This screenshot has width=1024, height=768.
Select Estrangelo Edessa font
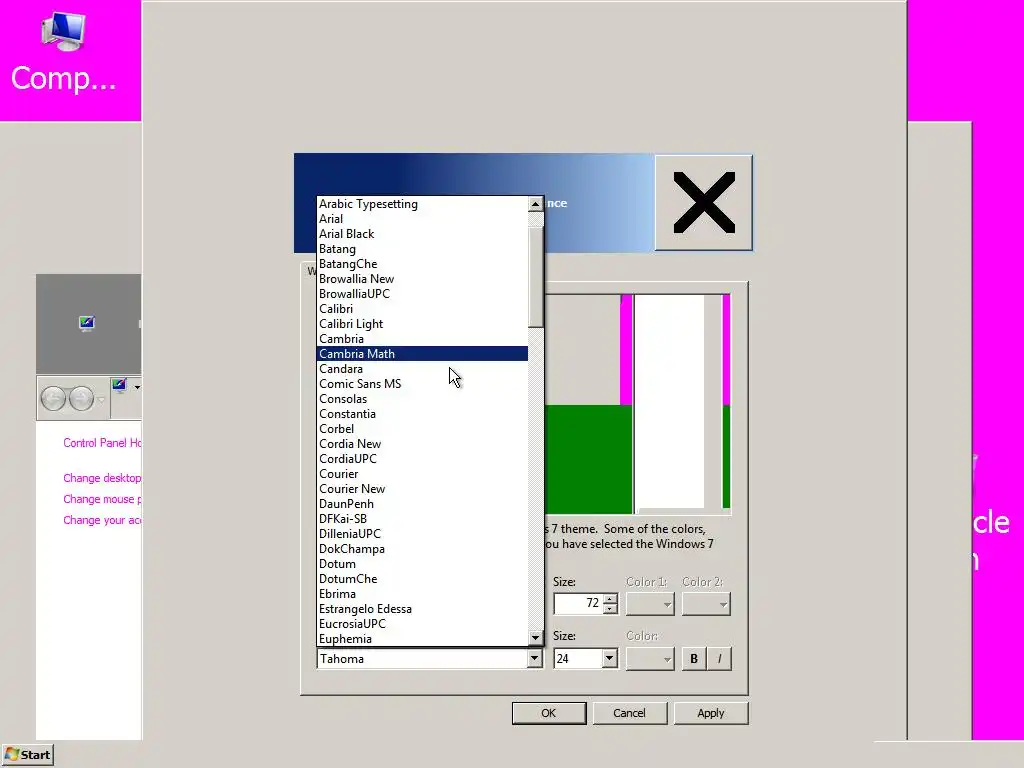point(423,609)
